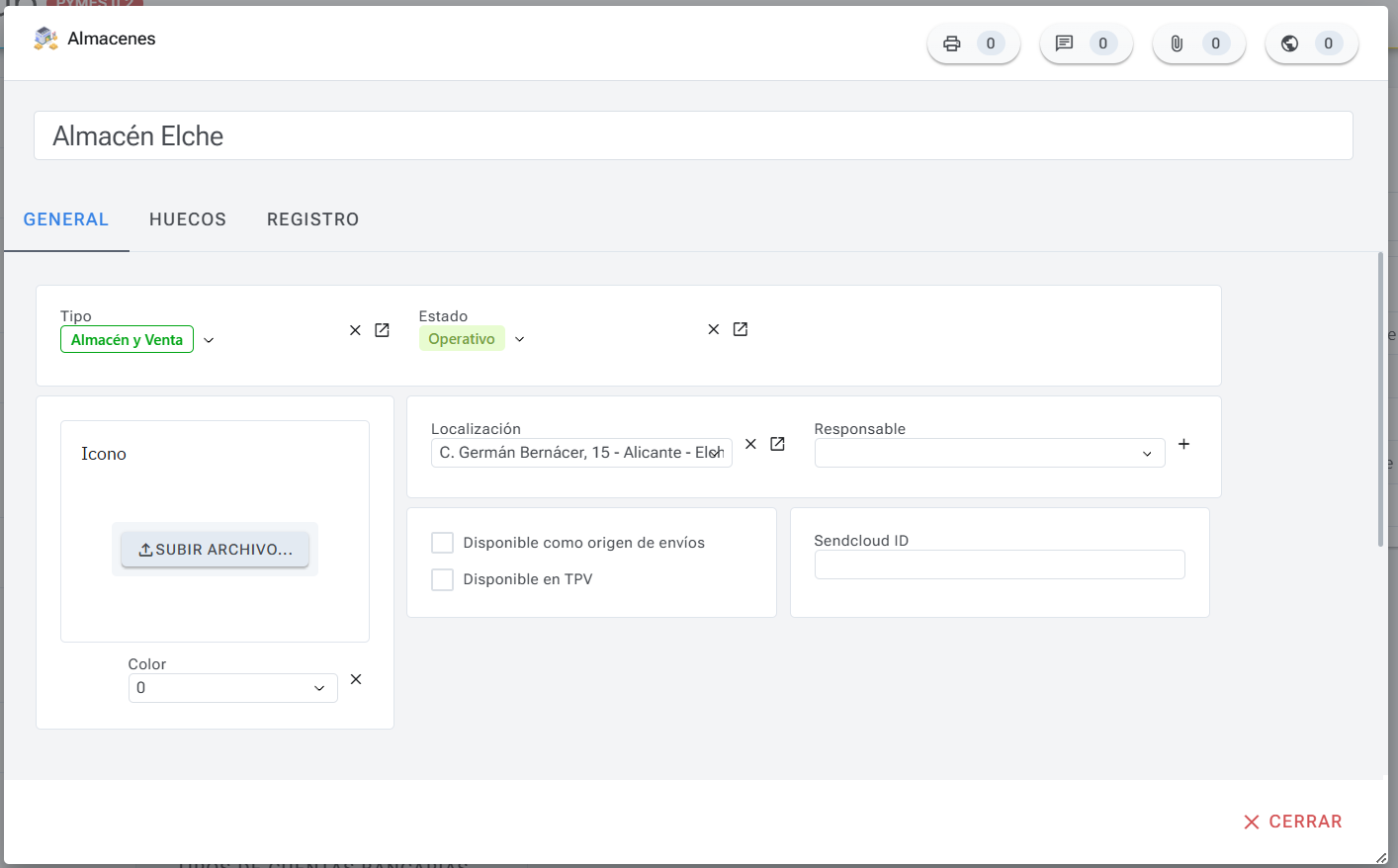Switch to the HUECOS tab

[x=188, y=219]
